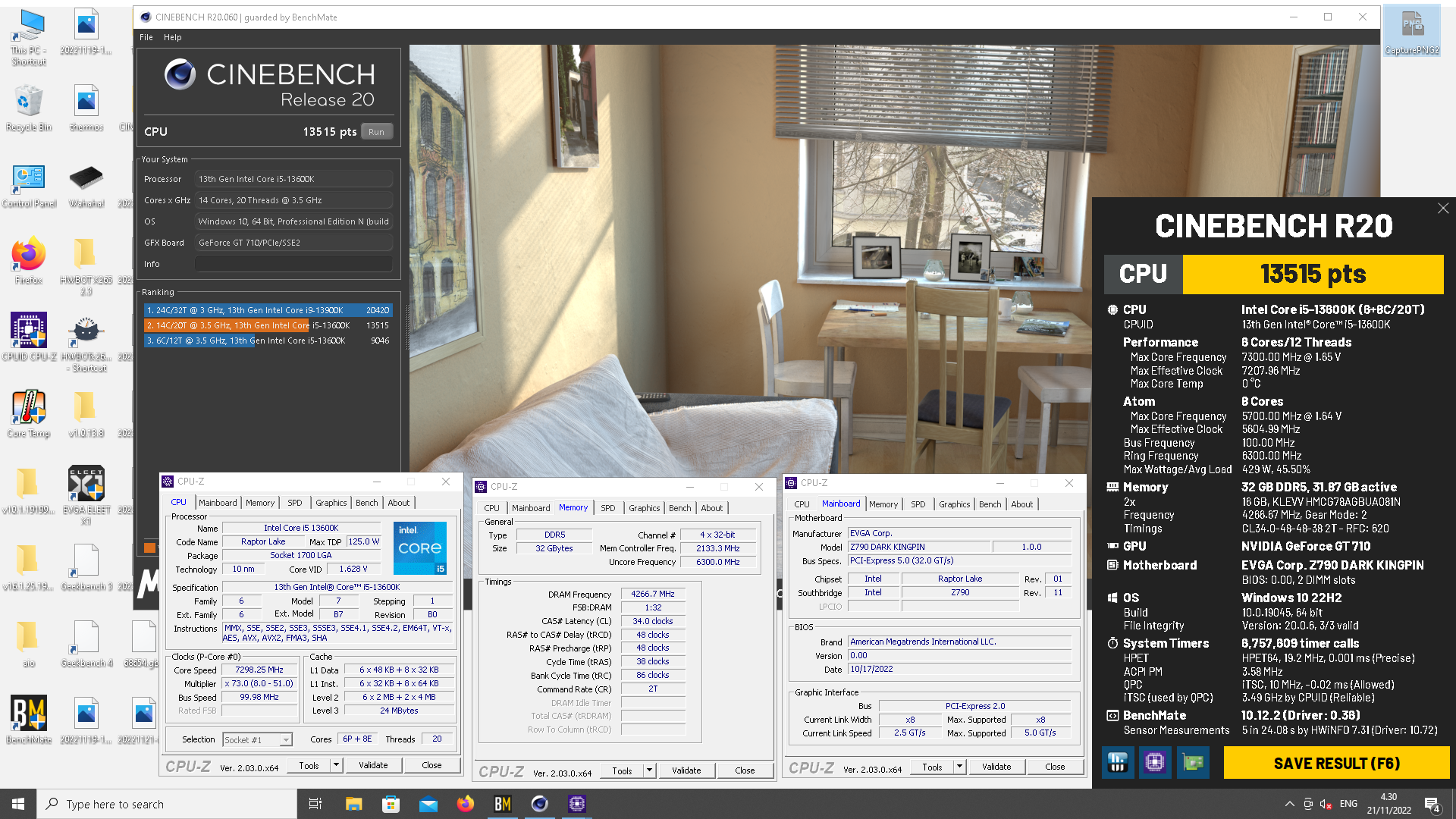Switch to Mainboard tab in left CPU-Z window
The height and width of the screenshot is (819, 1456).
point(218,503)
